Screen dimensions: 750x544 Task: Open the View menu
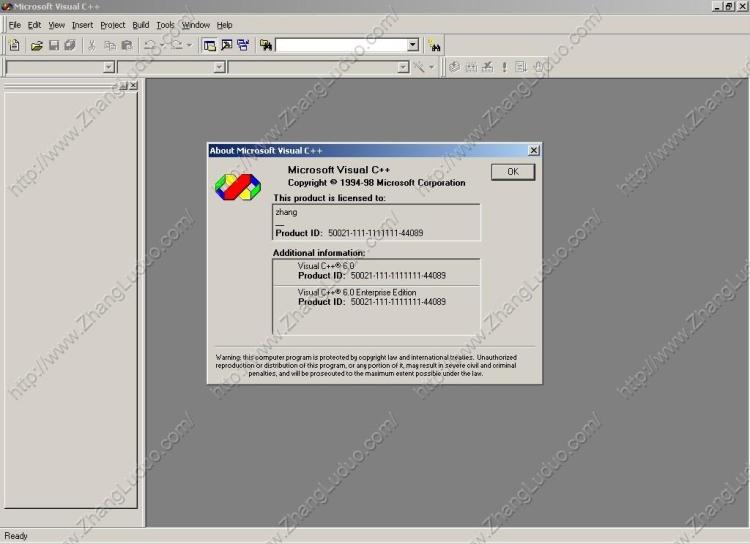click(56, 25)
